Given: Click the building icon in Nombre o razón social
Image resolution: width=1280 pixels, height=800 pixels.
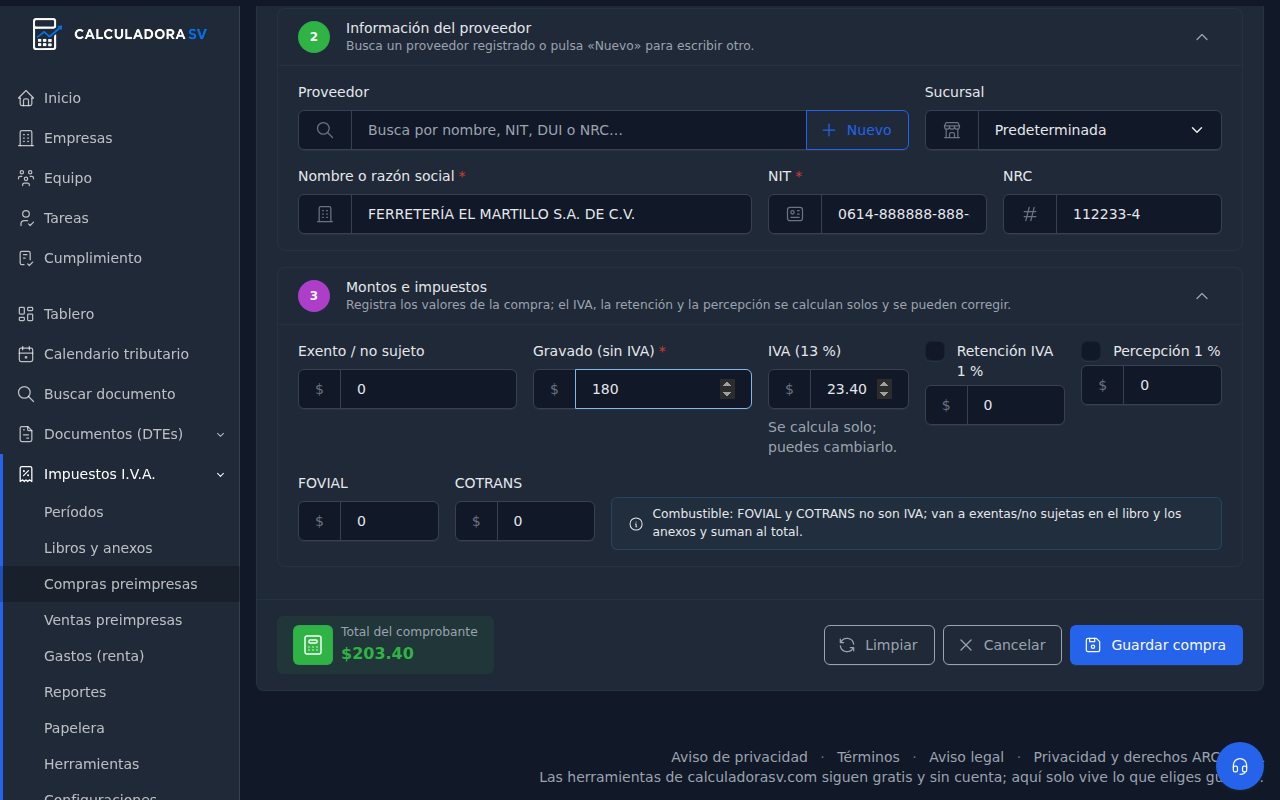Looking at the screenshot, I should point(325,214).
